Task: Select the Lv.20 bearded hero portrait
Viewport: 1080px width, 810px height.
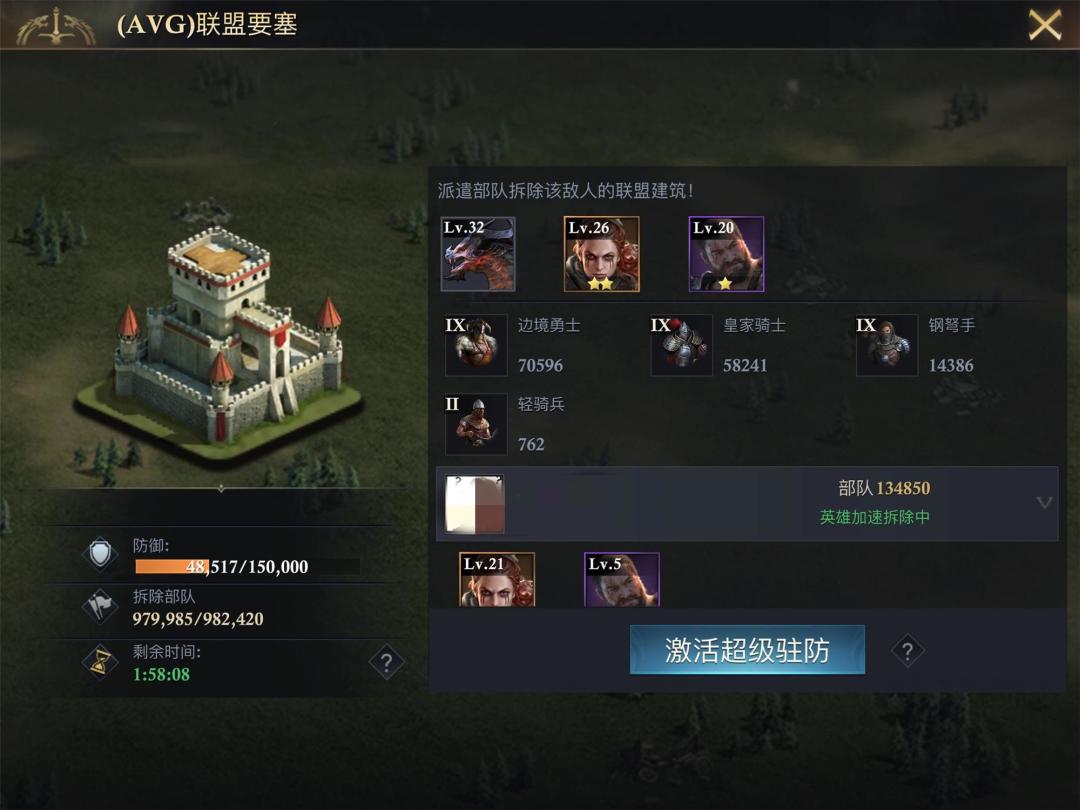Action: coord(726,254)
